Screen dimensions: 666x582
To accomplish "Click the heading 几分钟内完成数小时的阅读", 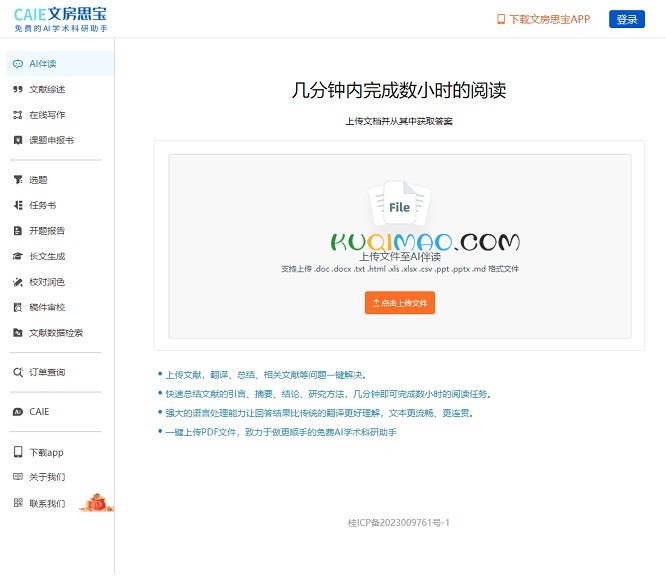I will tap(399, 90).
